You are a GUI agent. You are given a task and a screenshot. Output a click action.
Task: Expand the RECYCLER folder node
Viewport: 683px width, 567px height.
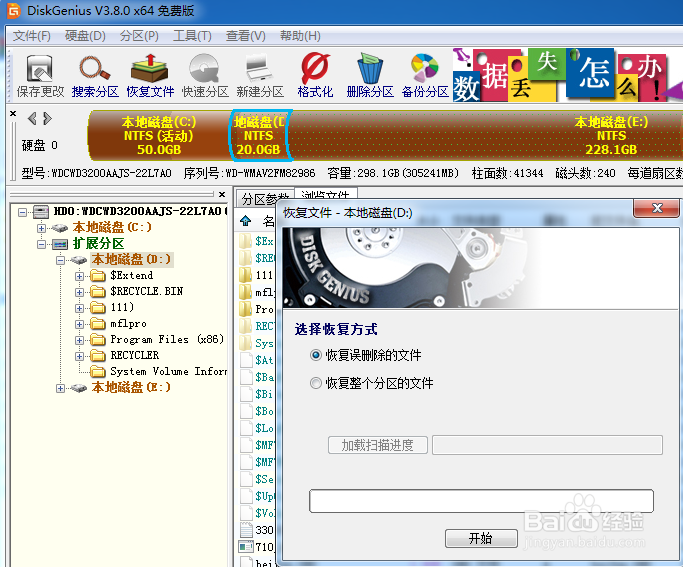coord(79,356)
